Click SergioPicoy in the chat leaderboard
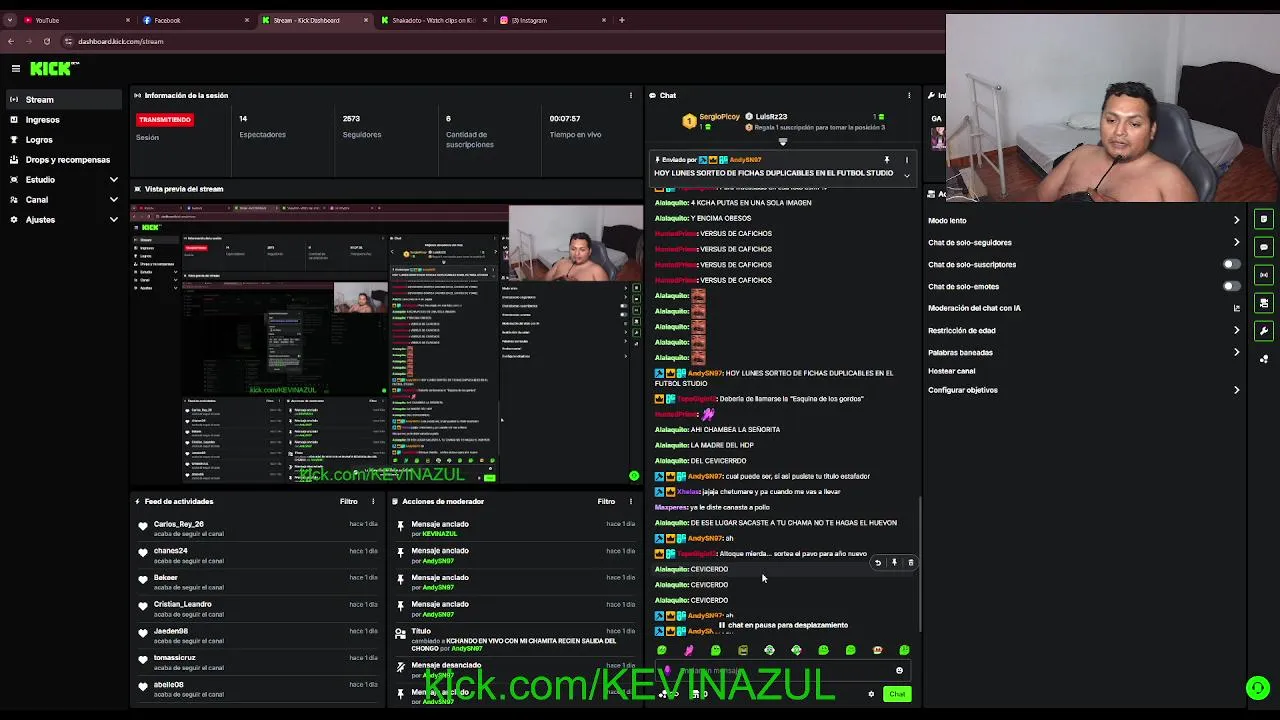The image size is (1280, 720). (x=719, y=117)
